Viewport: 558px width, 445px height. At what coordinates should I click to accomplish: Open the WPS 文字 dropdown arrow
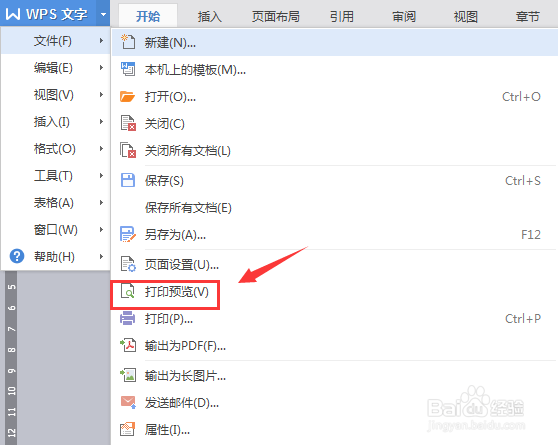point(103,15)
